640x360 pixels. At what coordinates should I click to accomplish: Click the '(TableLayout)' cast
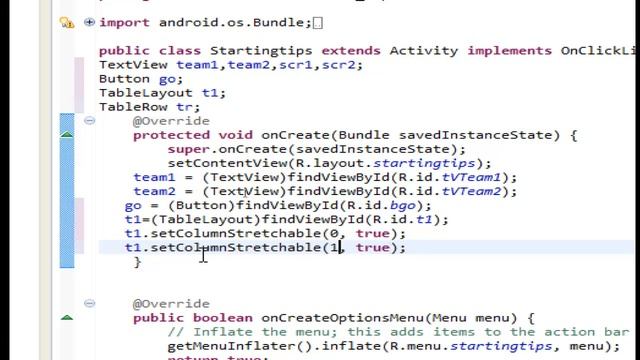pos(206,220)
